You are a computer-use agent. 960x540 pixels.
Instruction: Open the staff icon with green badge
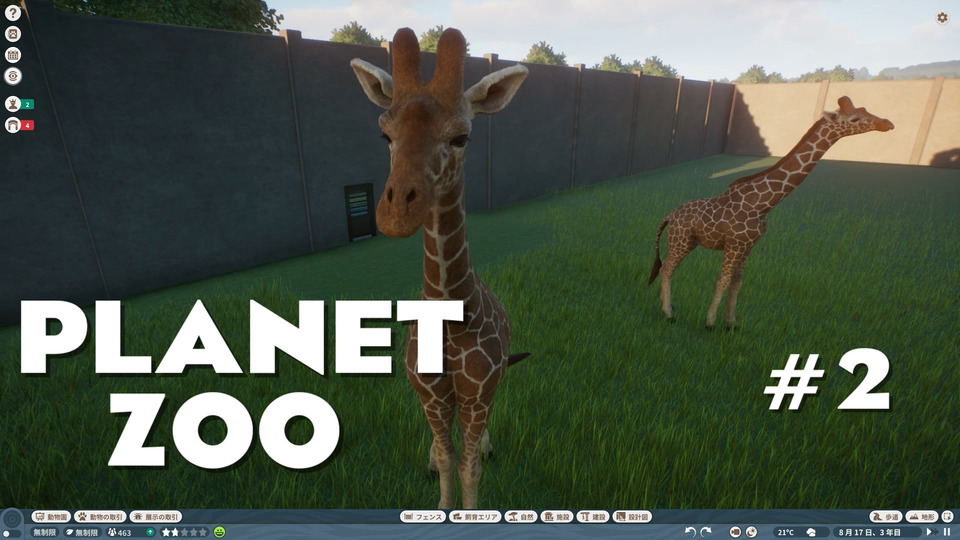13,103
